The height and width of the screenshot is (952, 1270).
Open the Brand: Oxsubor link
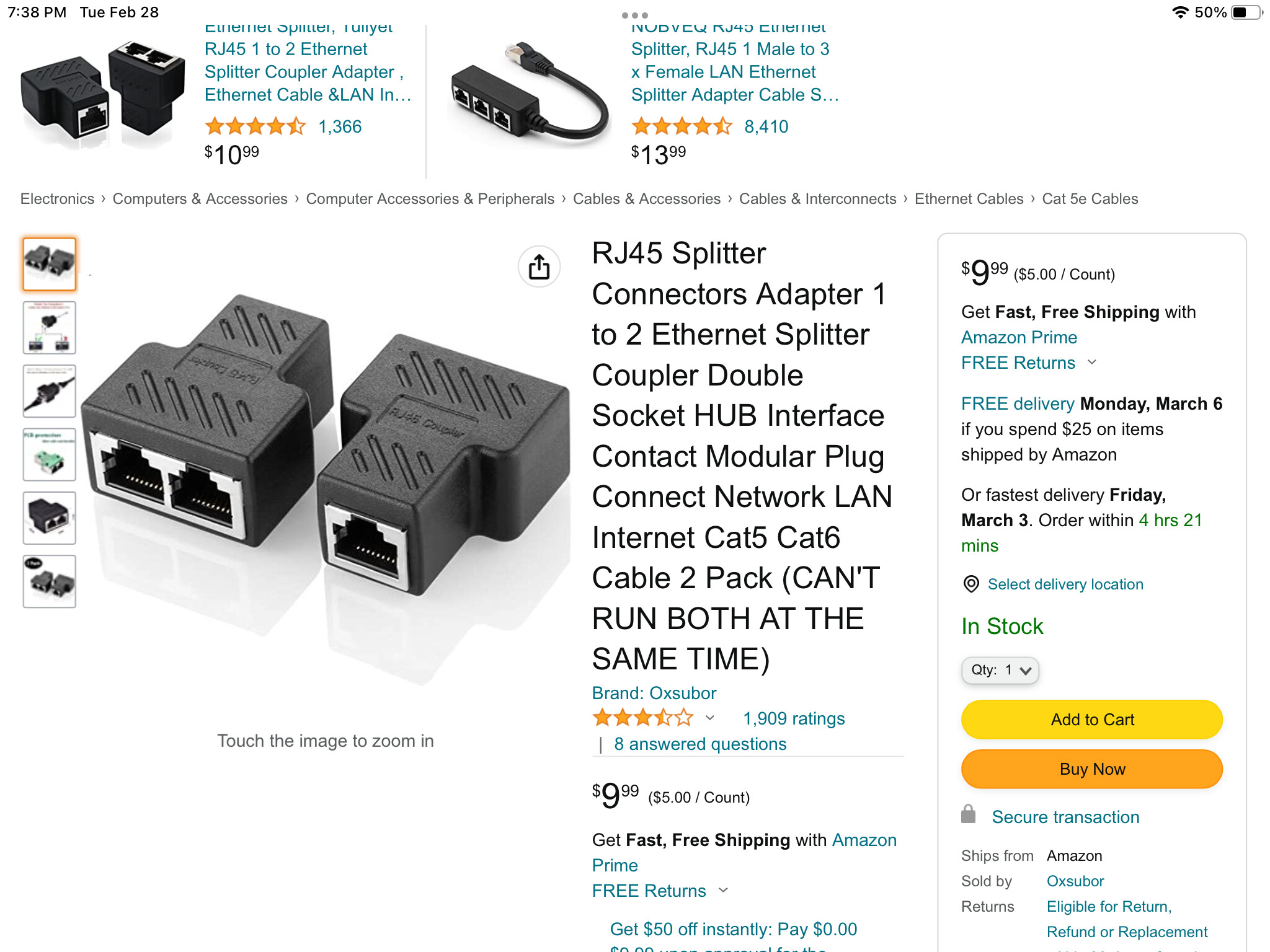(x=654, y=693)
